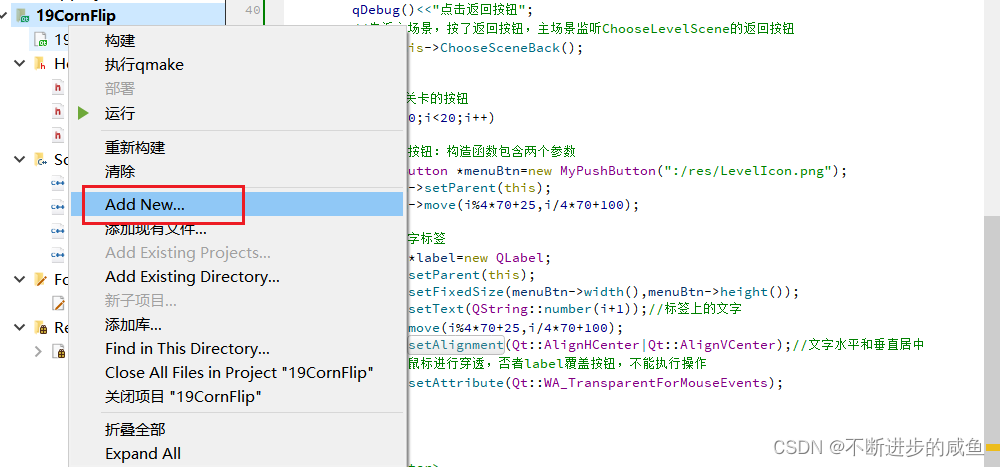Click the green Run triangle icon

[83, 114]
